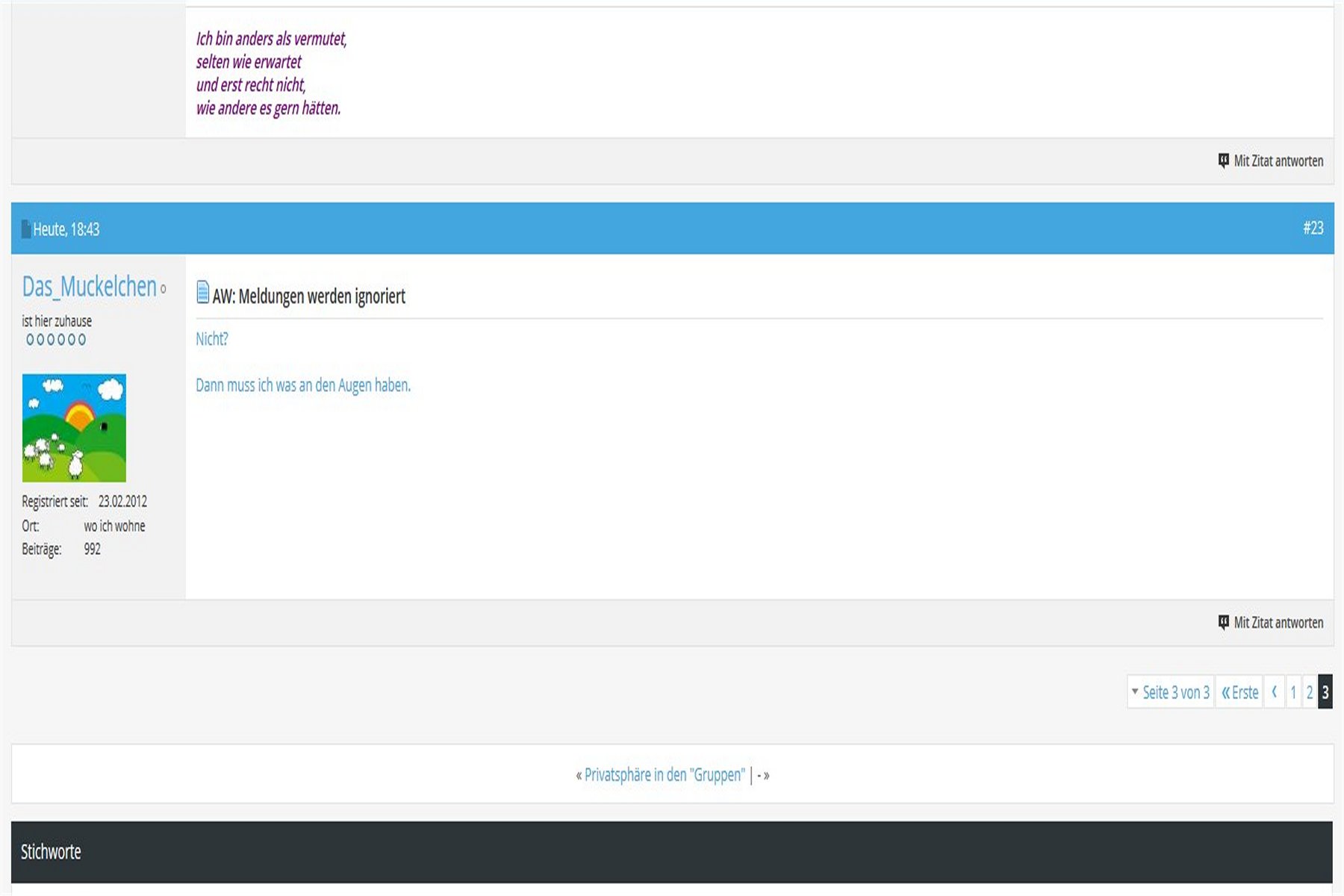Go to previous page using single arrow
The width and height of the screenshot is (1344, 896).
[1274, 692]
